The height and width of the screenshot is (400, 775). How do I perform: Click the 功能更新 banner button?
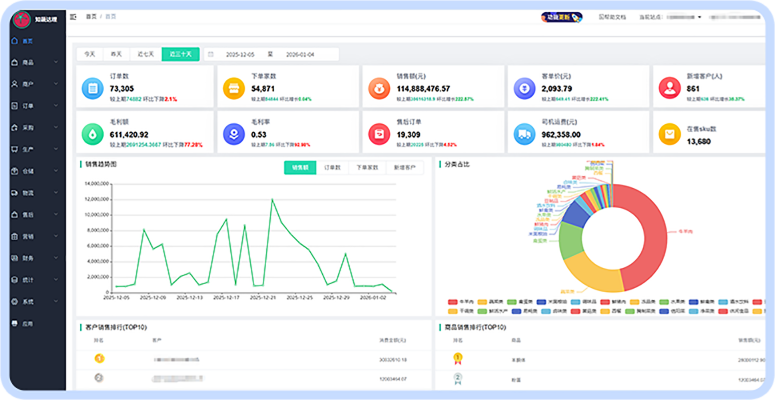(564, 17)
